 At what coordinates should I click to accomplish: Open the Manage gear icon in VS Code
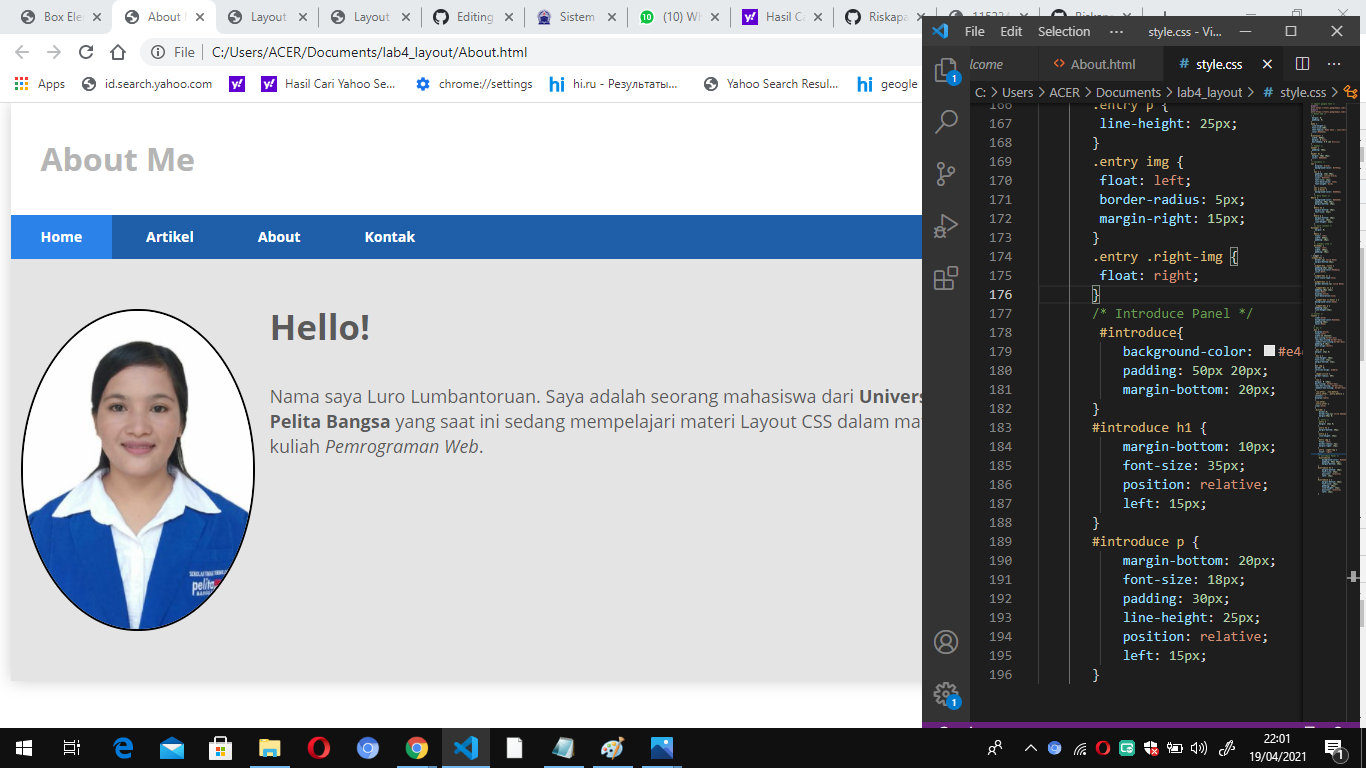pos(947,694)
